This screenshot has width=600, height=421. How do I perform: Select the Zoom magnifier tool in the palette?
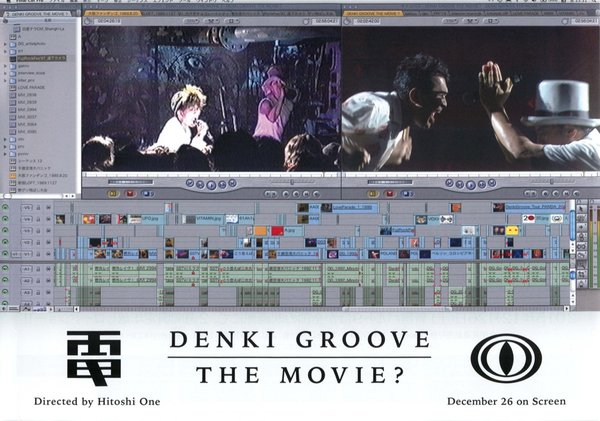pos(581,264)
